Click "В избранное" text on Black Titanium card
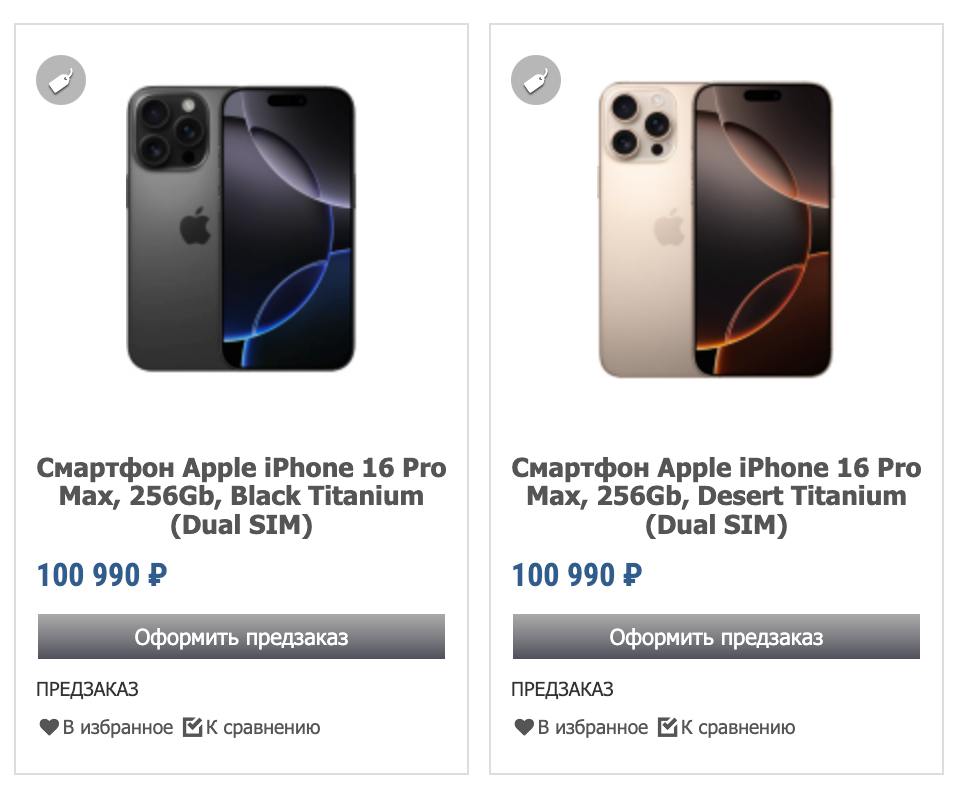The height and width of the screenshot is (792, 966). coord(118,728)
